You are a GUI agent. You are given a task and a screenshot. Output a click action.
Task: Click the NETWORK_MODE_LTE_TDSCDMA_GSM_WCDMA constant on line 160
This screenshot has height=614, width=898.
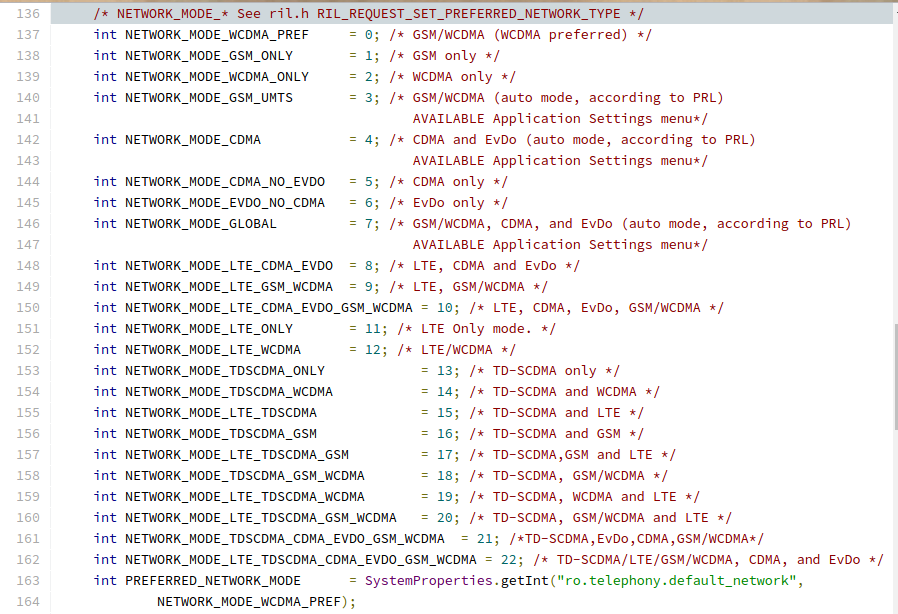(x=261, y=518)
